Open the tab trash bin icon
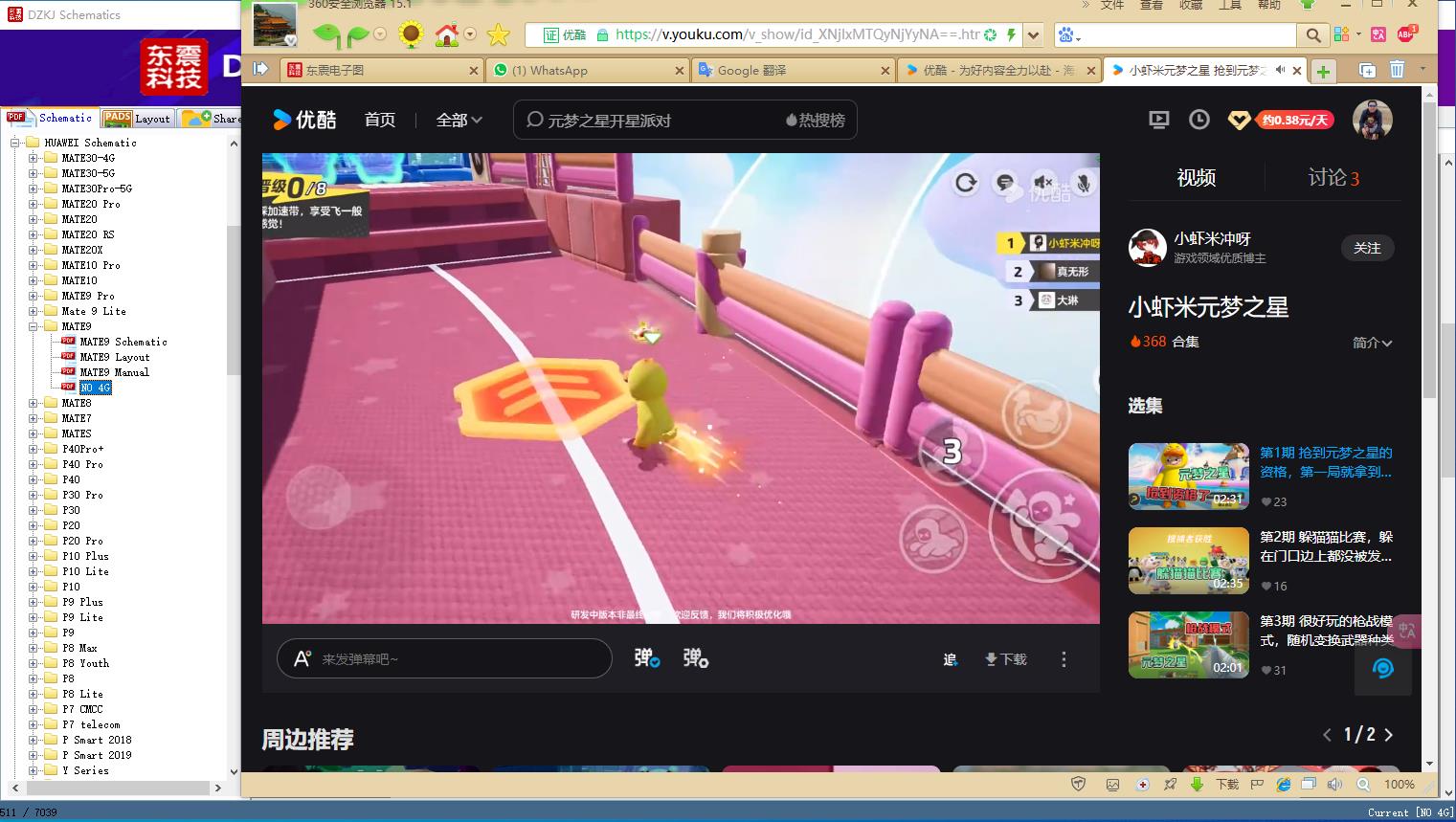 tap(1397, 70)
